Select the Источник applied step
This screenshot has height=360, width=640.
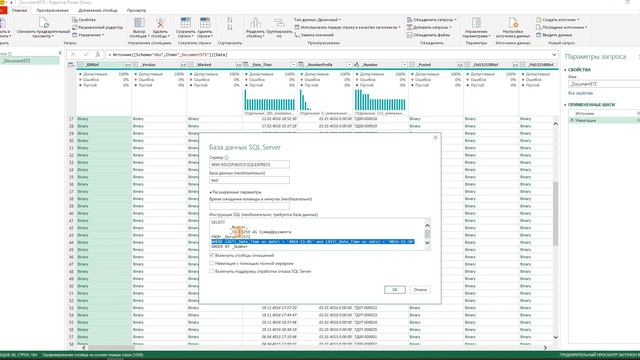[604, 113]
